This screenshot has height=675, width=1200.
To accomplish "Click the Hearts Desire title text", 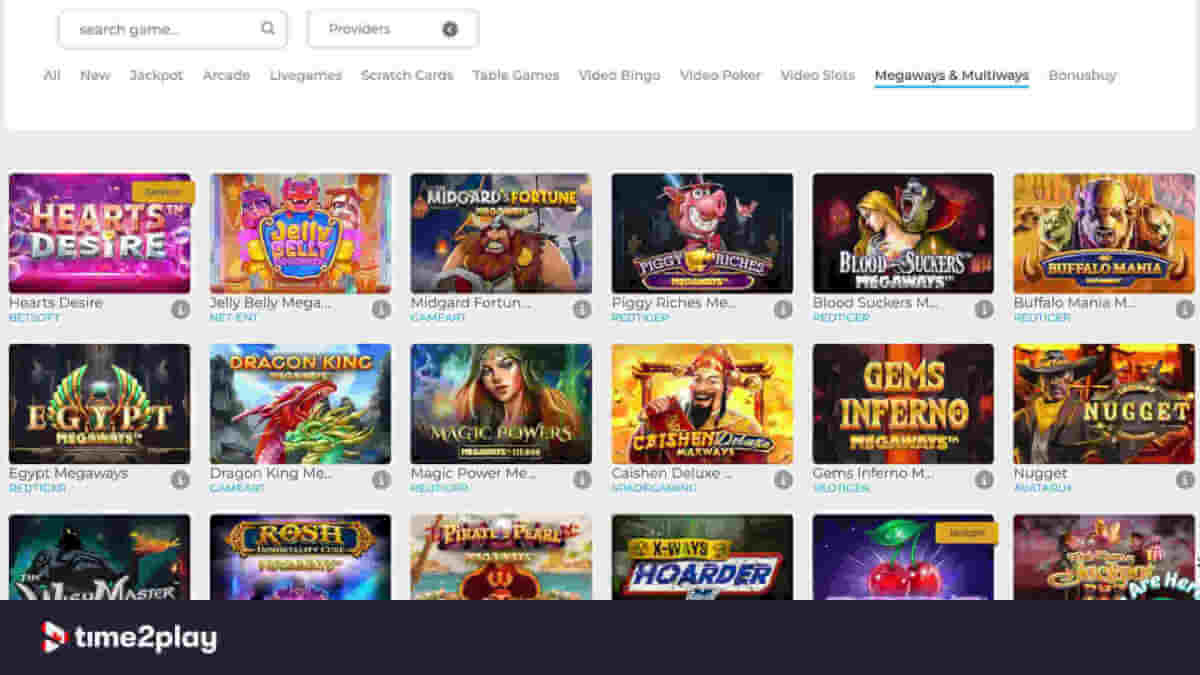I will pos(56,303).
